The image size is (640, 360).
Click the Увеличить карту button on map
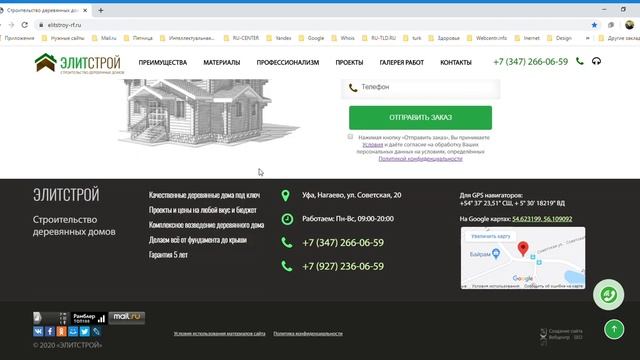click(x=491, y=236)
